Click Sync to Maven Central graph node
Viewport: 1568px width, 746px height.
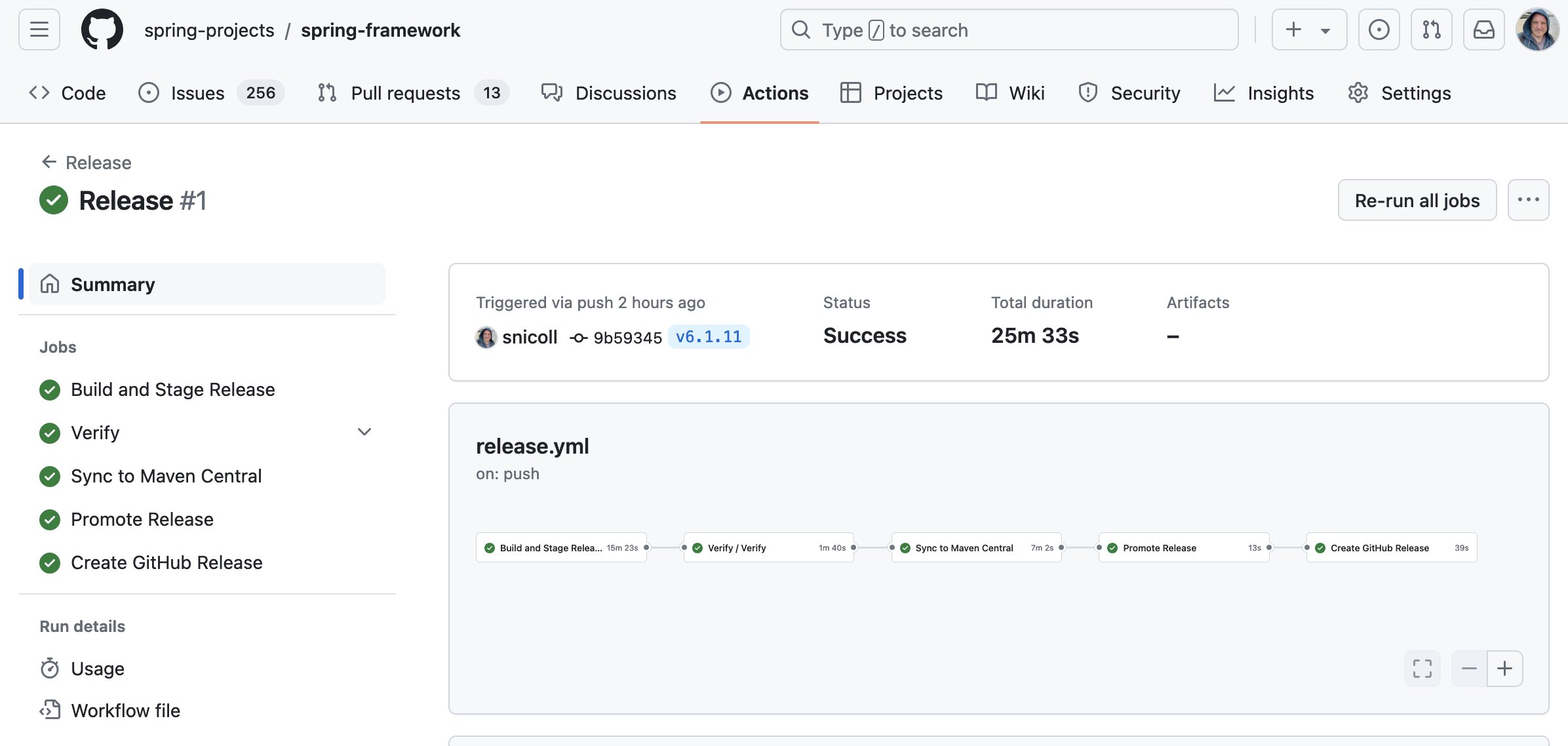pyautogui.click(x=977, y=547)
